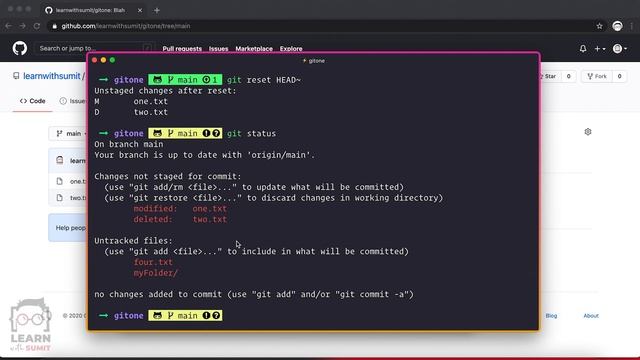The width and height of the screenshot is (640, 360).
Task: Go forward with the browser forward arrow
Action: (22, 26)
